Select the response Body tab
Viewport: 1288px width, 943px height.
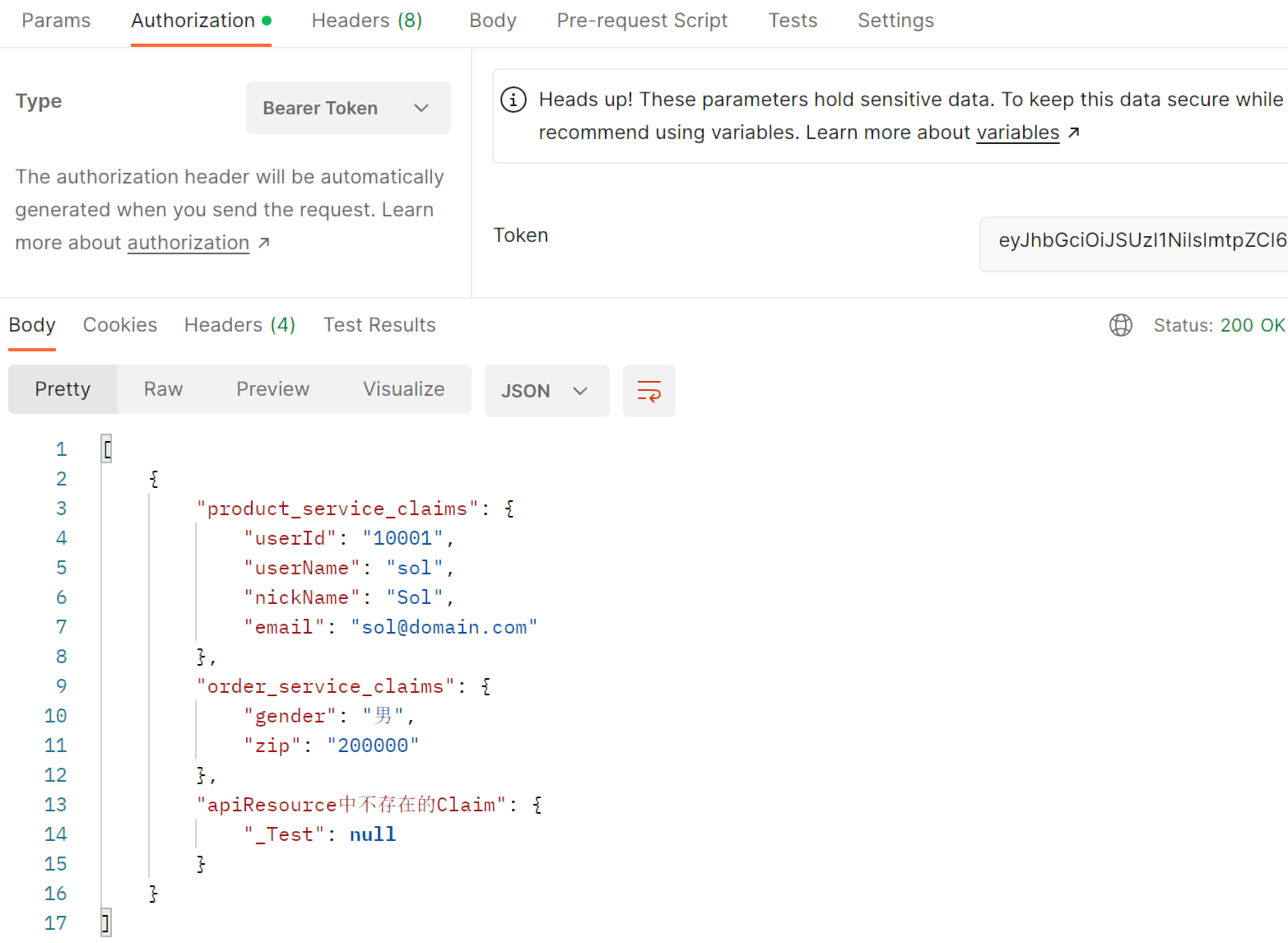(32, 325)
